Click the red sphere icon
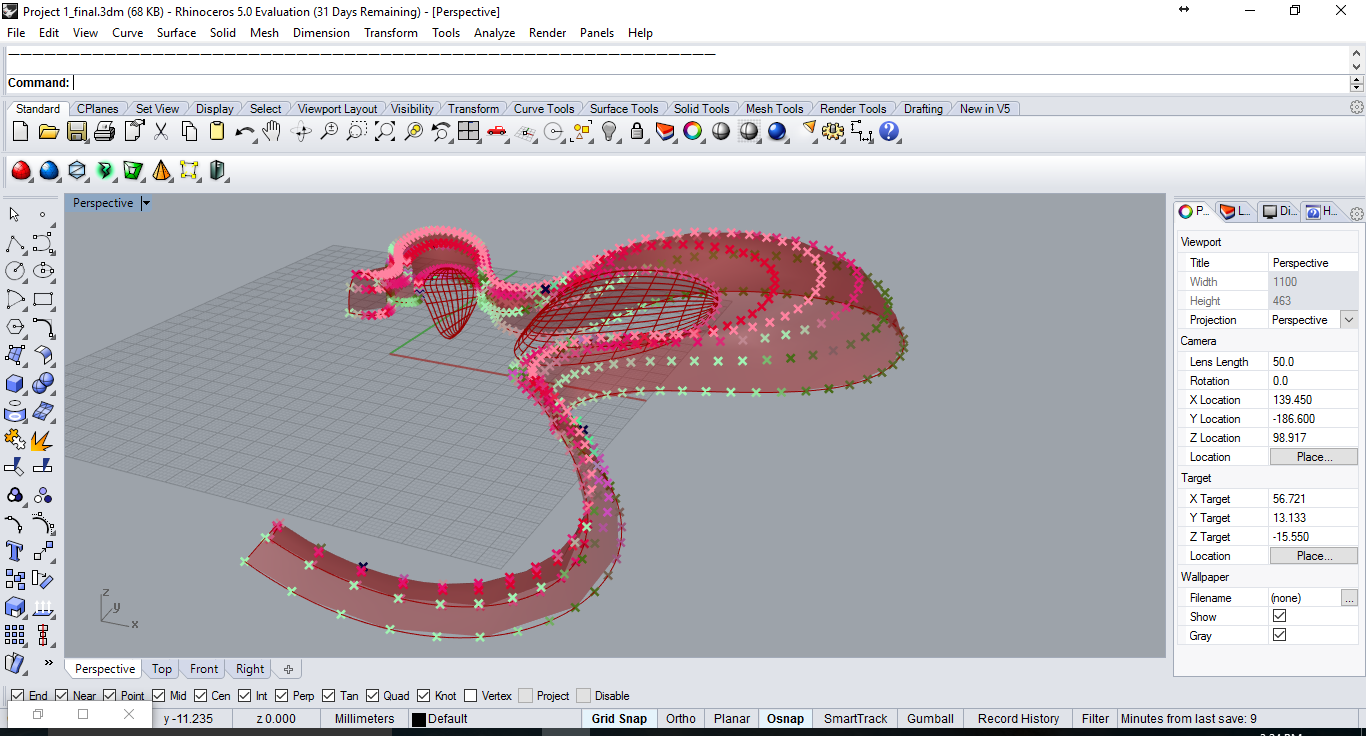Image resolution: width=1366 pixels, height=736 pixels. click(x=20, y=171)
